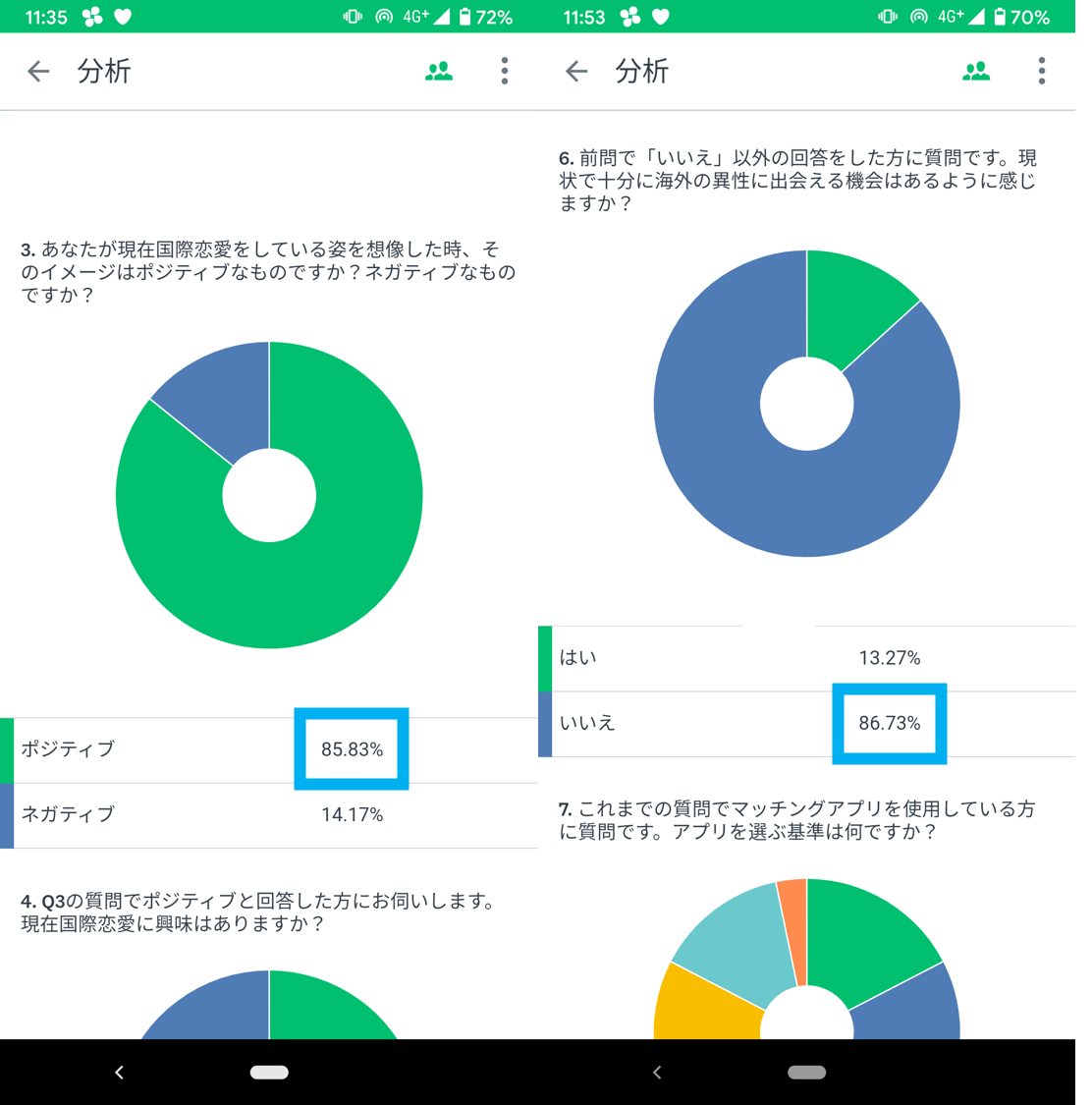Tap home pill on left navigation bar
The width and height of the screenshot is (1092, 1105).
coord(269,1073)
